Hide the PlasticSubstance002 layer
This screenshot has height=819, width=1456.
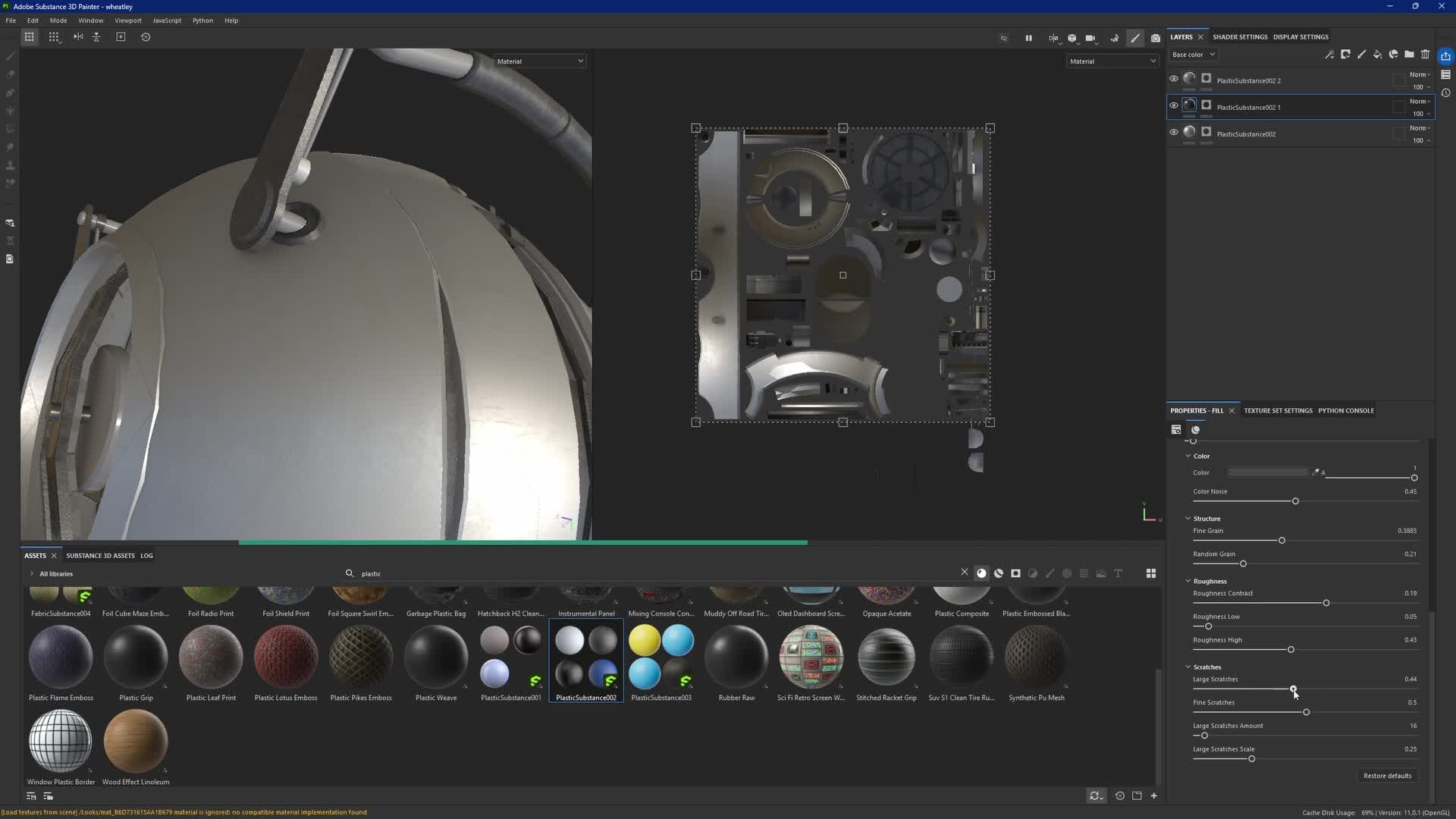coord(1174,132)
